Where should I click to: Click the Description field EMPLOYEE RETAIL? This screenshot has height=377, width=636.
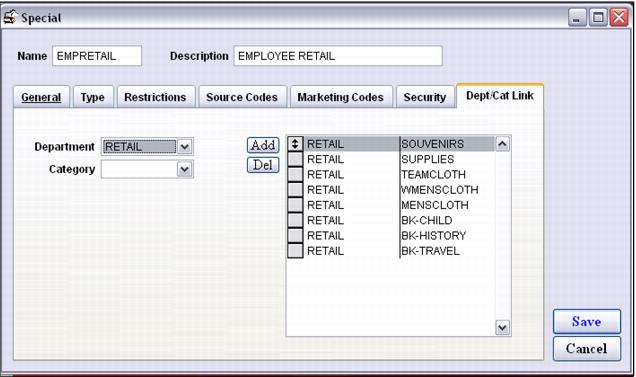pyautogui.click(x=338, y=56)
